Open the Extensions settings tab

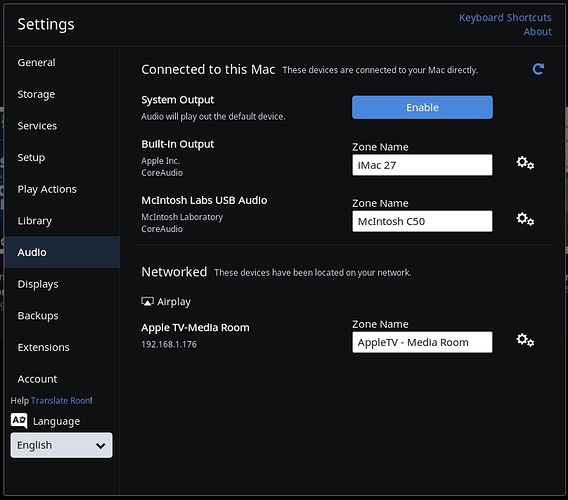(43, 347)
